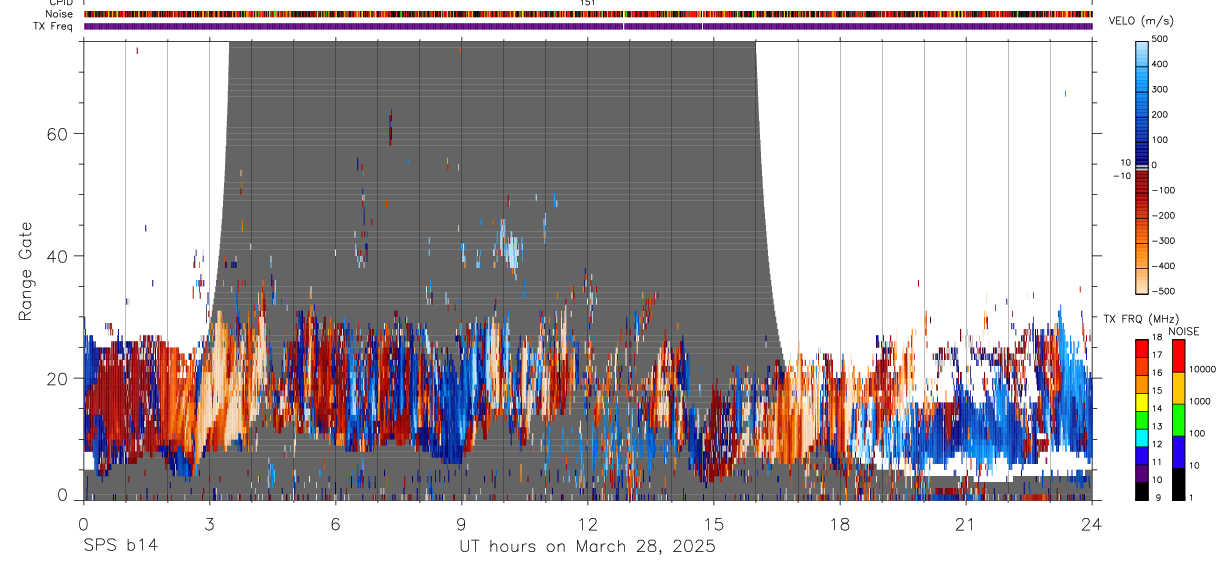
Task: Click the yellow 14–15 MHz frequency swatch
Action: click(1141, 402)
